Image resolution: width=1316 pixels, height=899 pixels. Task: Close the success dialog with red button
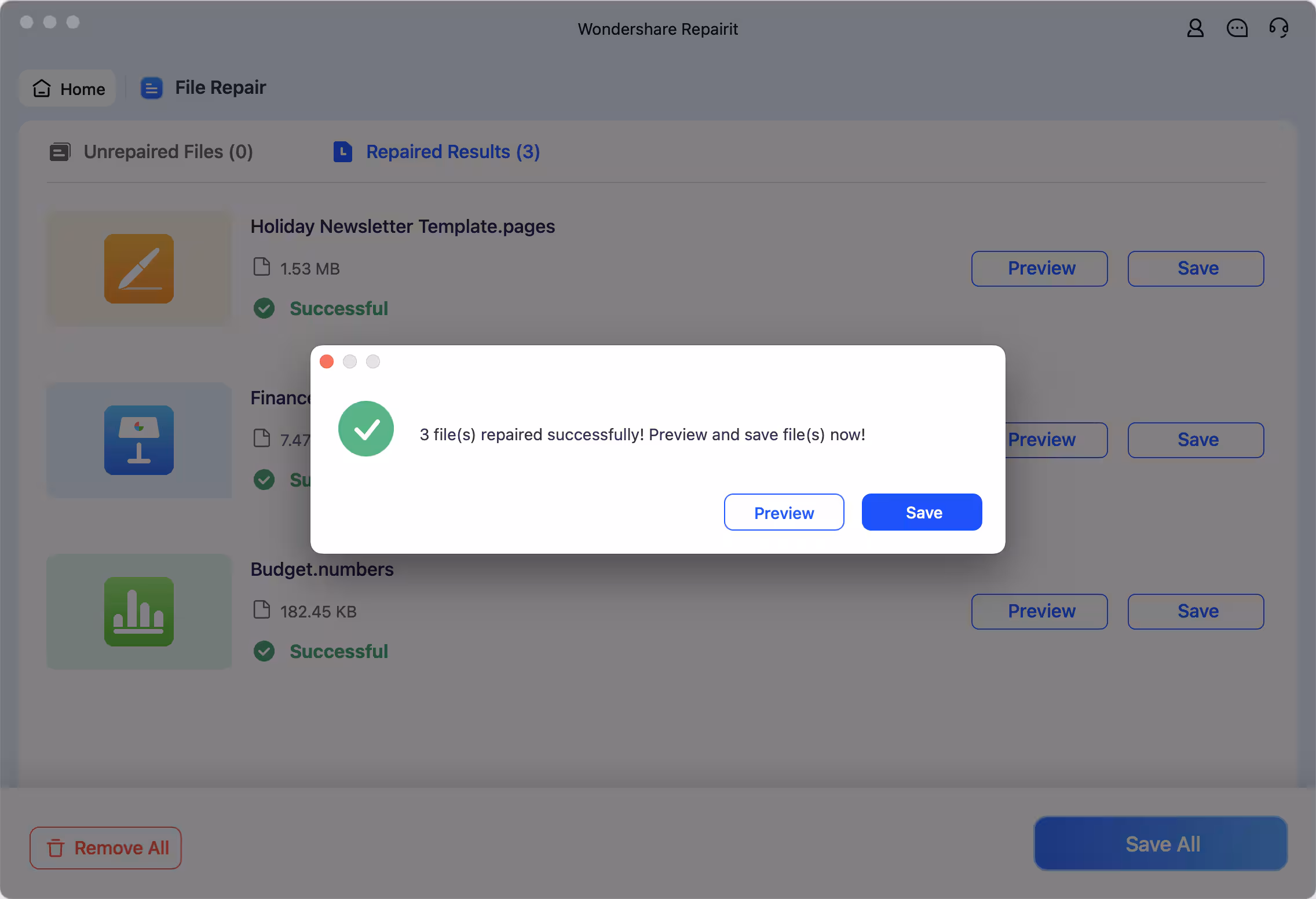coord(327,361)
